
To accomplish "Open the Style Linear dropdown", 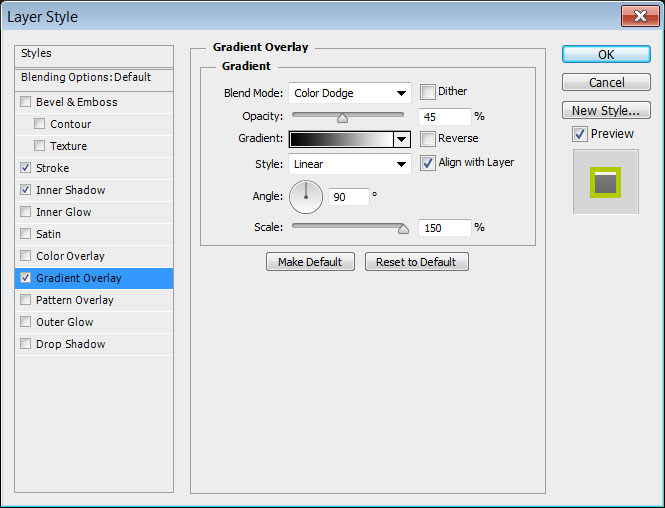I will (350, 164).
